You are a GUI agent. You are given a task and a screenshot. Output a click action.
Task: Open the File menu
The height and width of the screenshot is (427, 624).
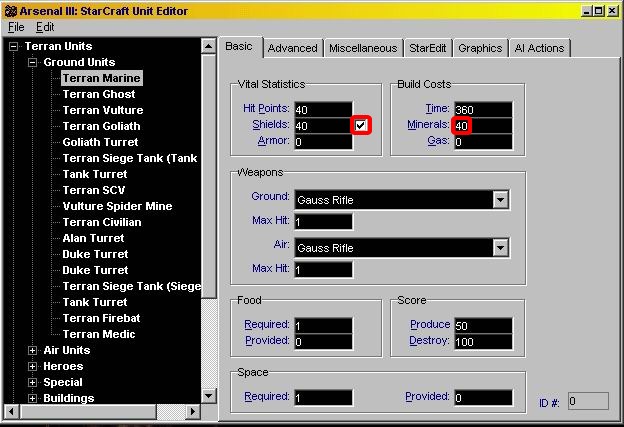16,27
